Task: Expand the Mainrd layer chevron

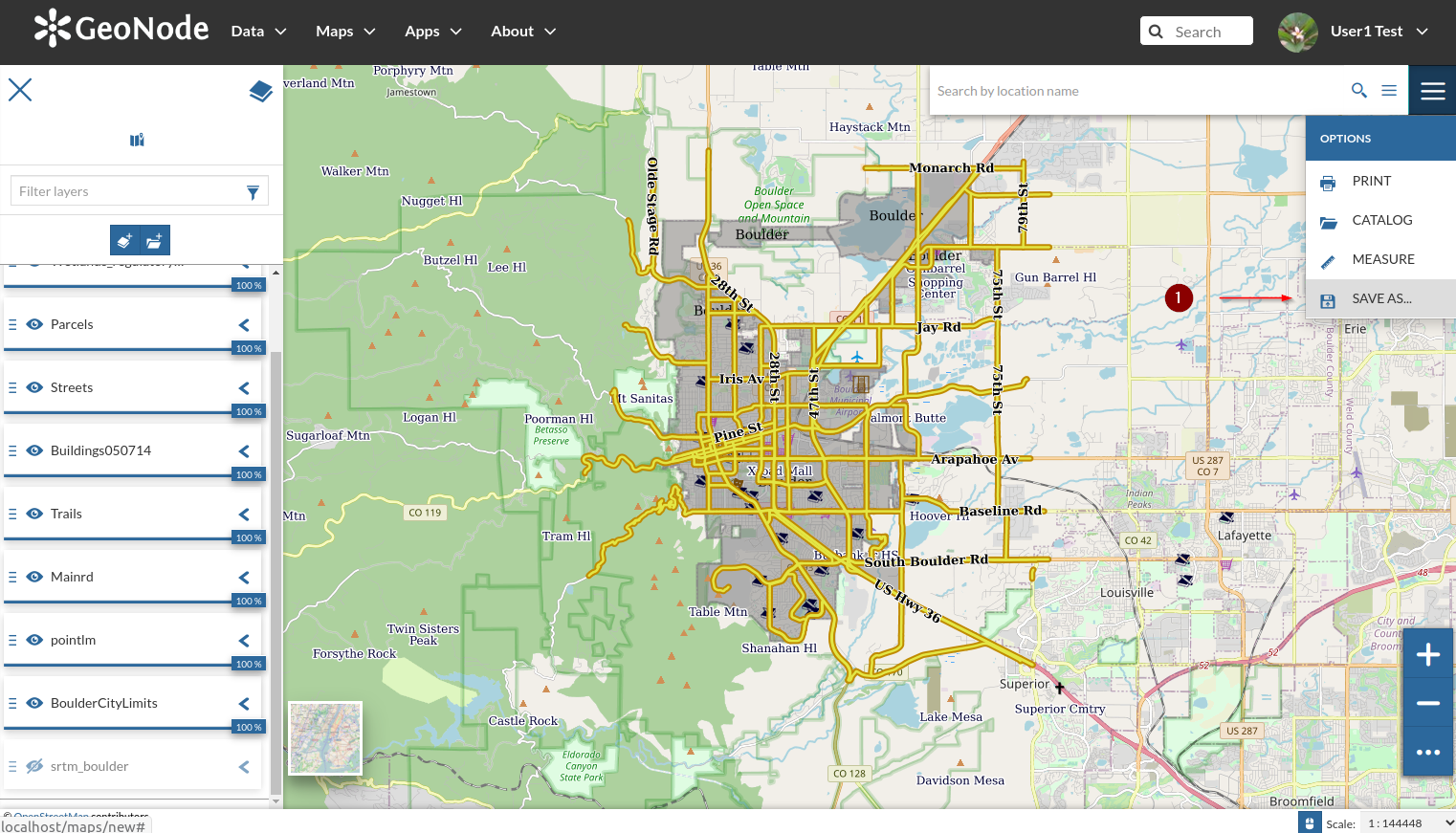Action: click(x=244, y=578)
